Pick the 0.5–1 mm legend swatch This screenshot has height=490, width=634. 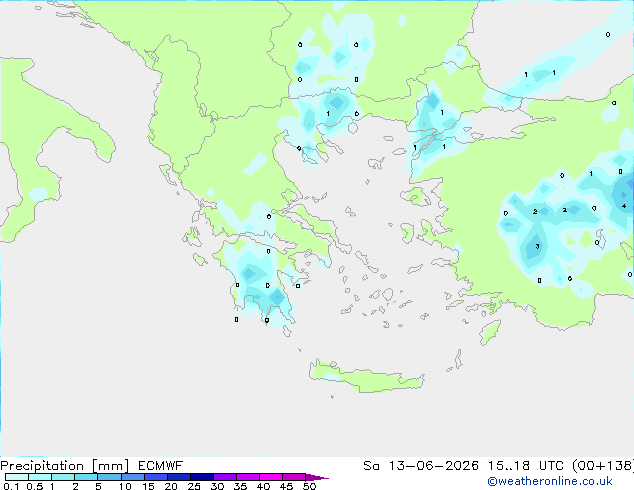(x=40, y=477)
